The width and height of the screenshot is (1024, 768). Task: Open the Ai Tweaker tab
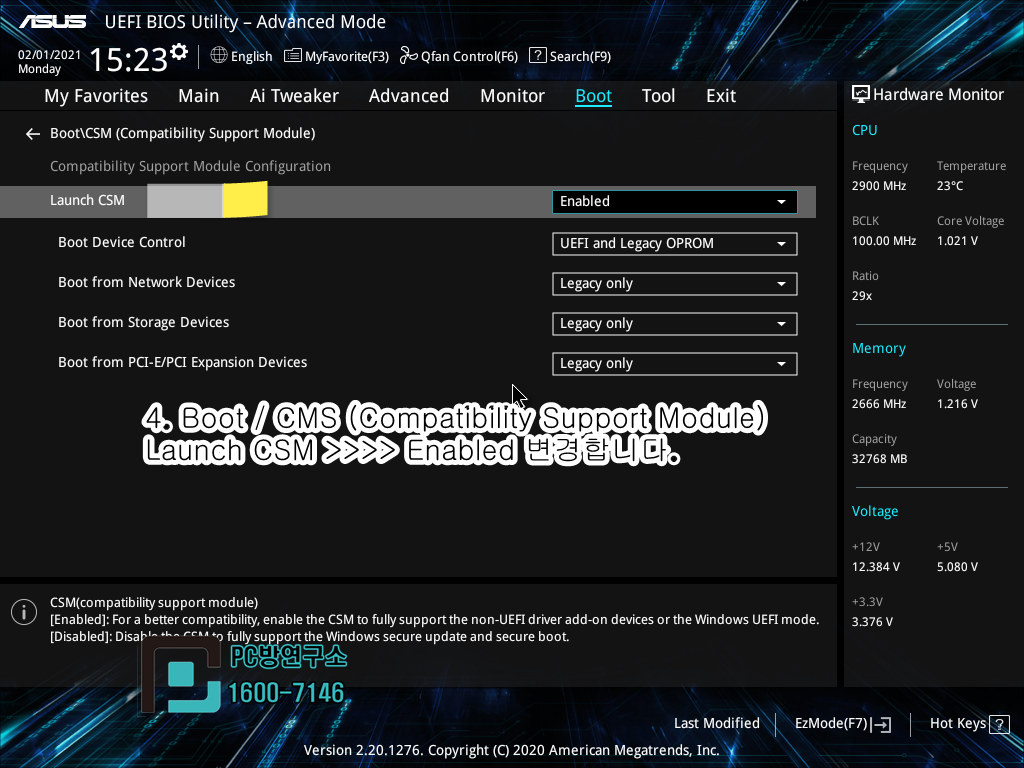(x=294, y=96)
